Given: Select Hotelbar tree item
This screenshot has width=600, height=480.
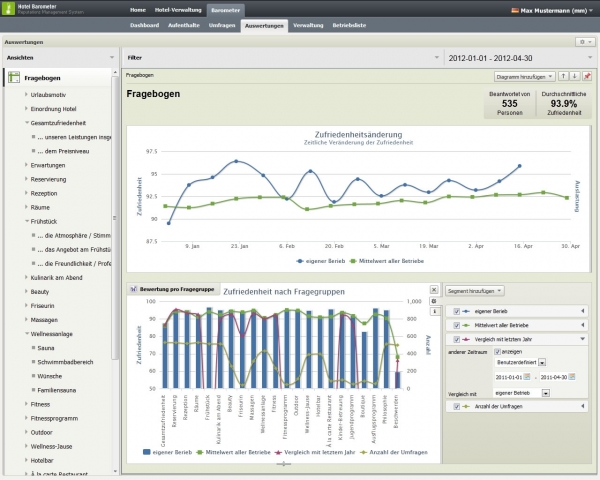Looking at the screenshot, I should (42, 460).
